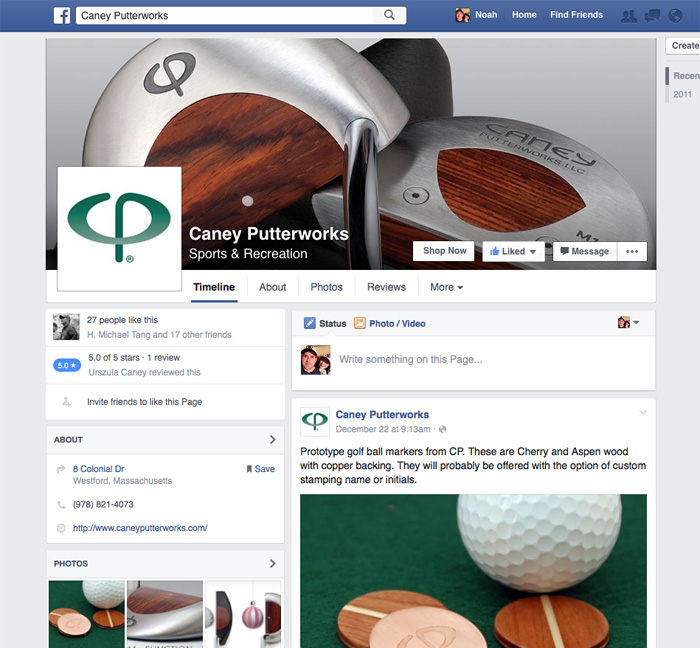The height and width of the screenshot is (648, 700).
Task: Open the CP page profile picture
Action: (119, 228)
